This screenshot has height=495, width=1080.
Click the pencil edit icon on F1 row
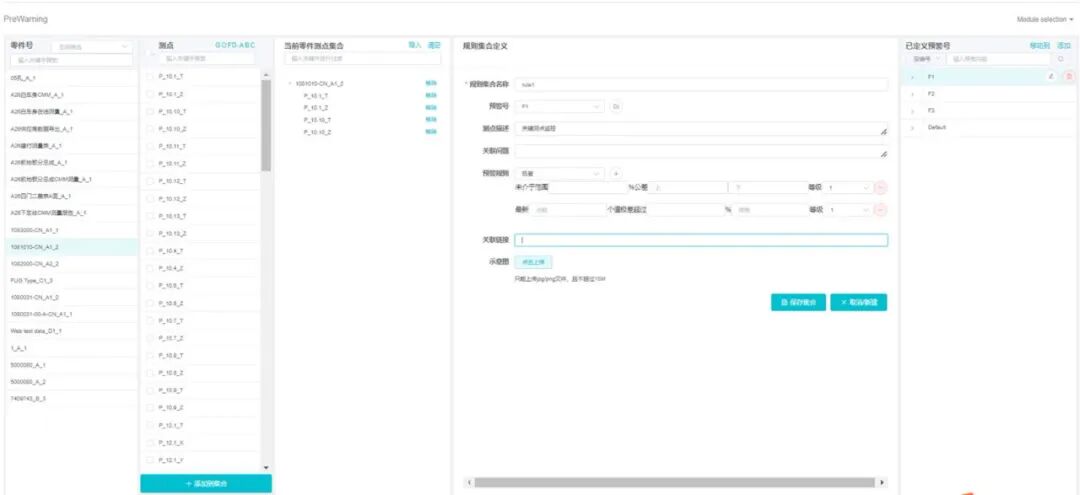click(1051, 76)
